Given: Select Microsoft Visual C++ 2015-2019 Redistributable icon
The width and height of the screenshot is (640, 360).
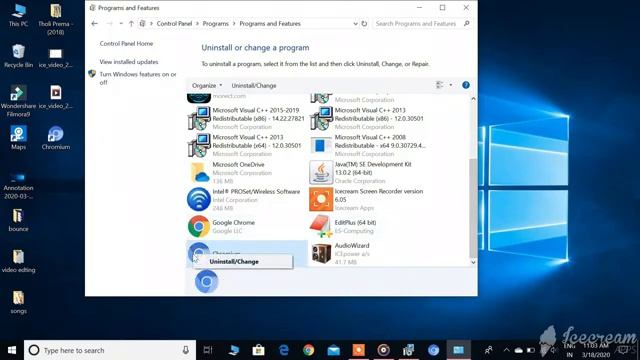Looking at the screenshot, I should pyautogui.click(x=199, y=118).
